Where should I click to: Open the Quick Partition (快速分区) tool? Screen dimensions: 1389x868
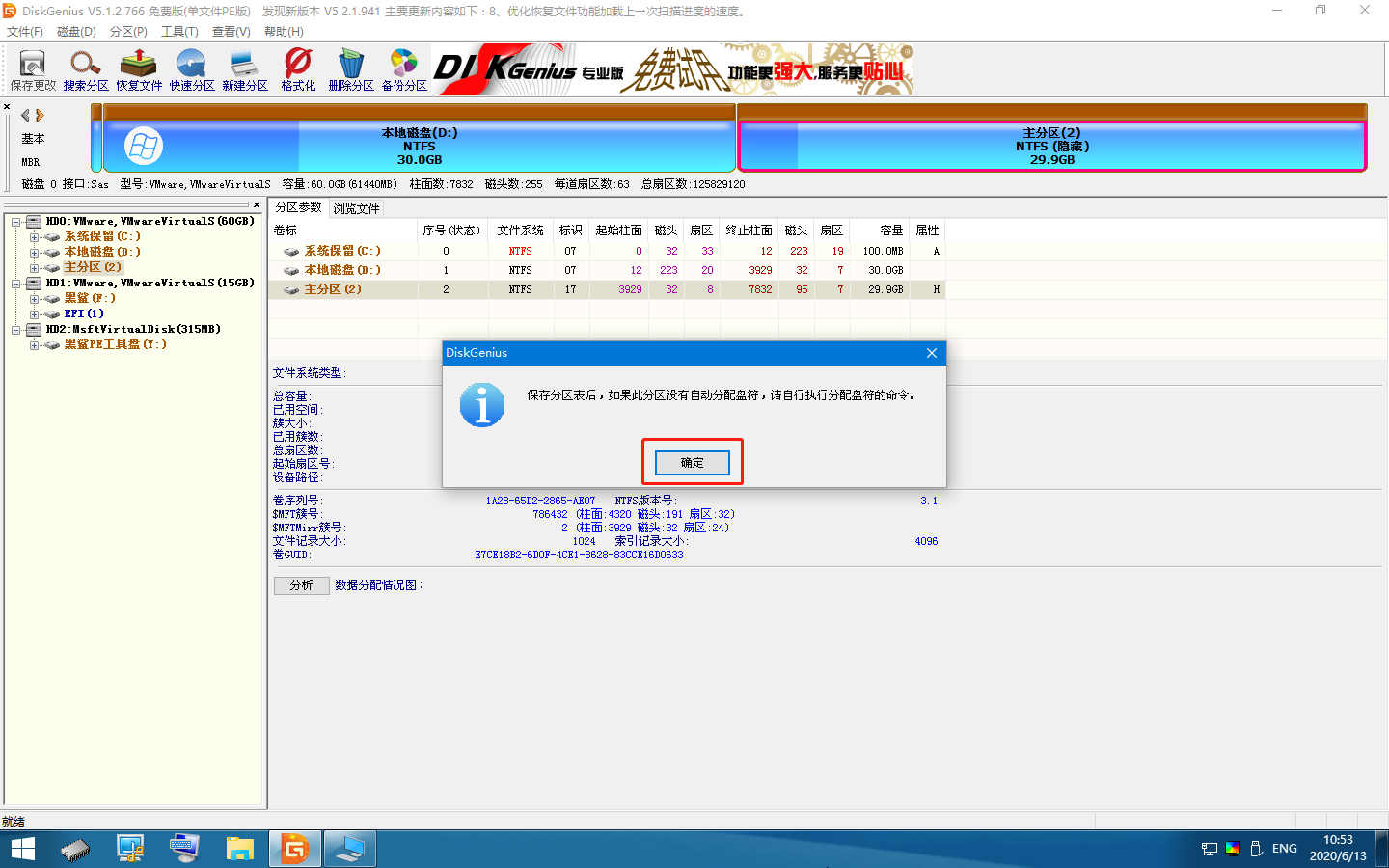192,70
